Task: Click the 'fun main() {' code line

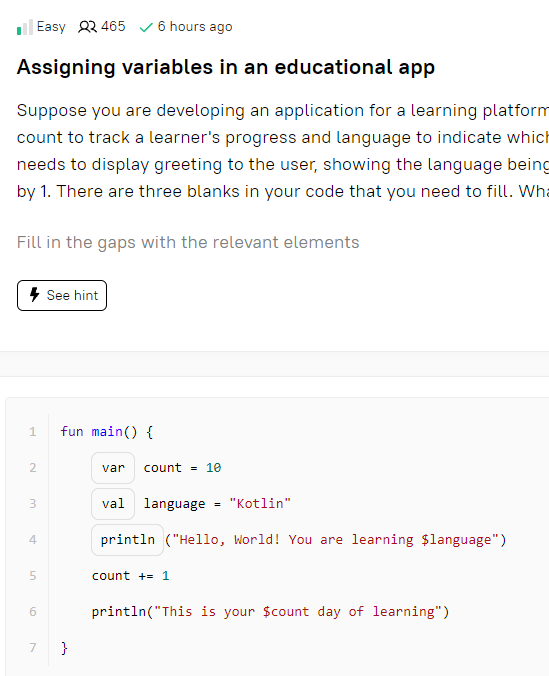Action: tap(107, 432)
